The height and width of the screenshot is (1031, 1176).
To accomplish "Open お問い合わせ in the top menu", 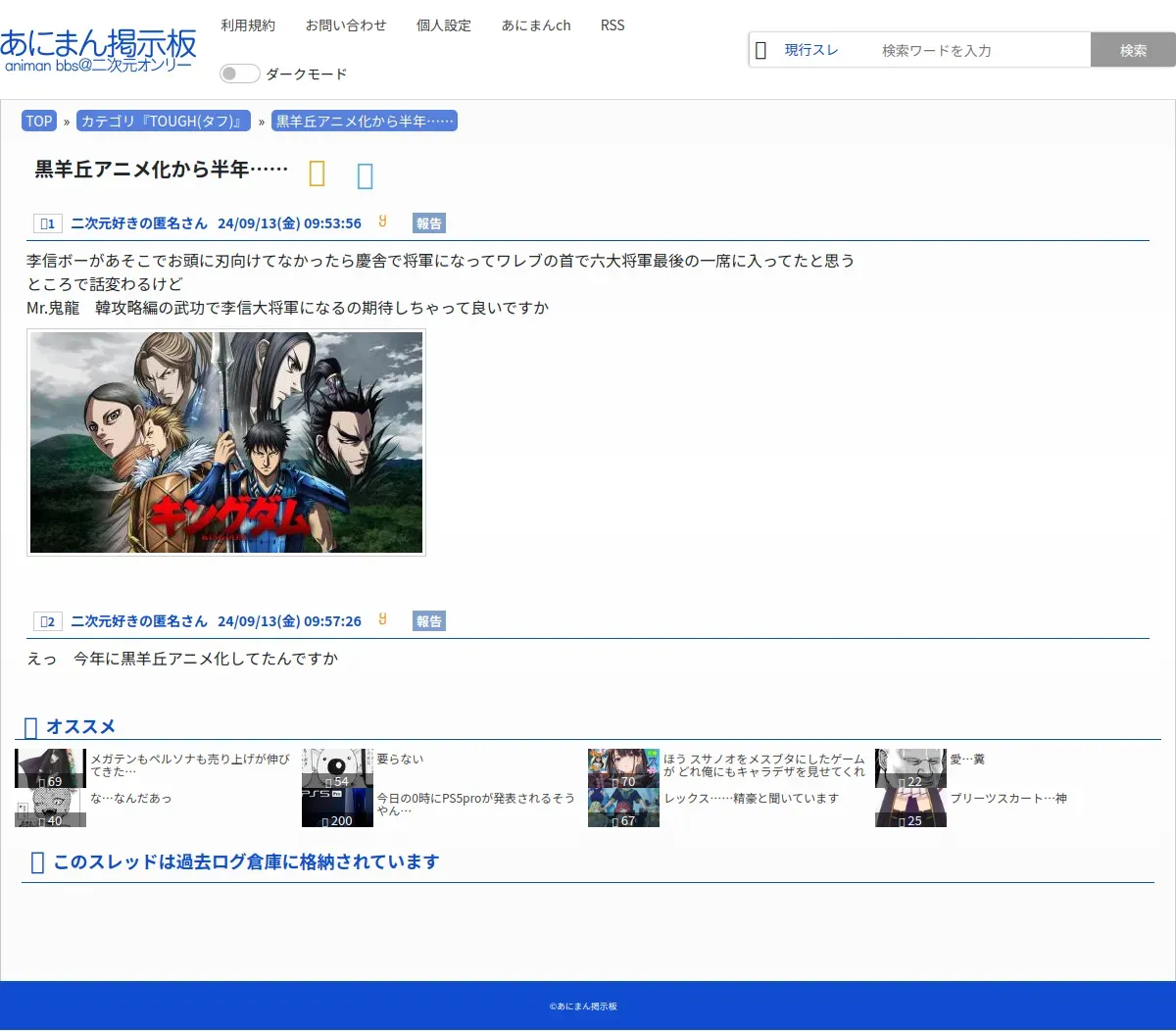I will coord(346,25).
